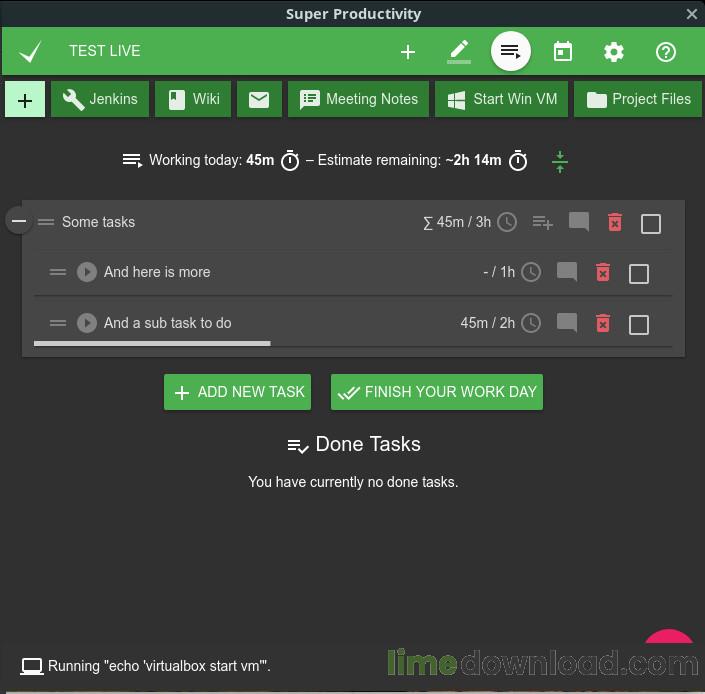Add a new global link shortcut
The width and height of the screenshot is (705, 694).
[25, 99]
